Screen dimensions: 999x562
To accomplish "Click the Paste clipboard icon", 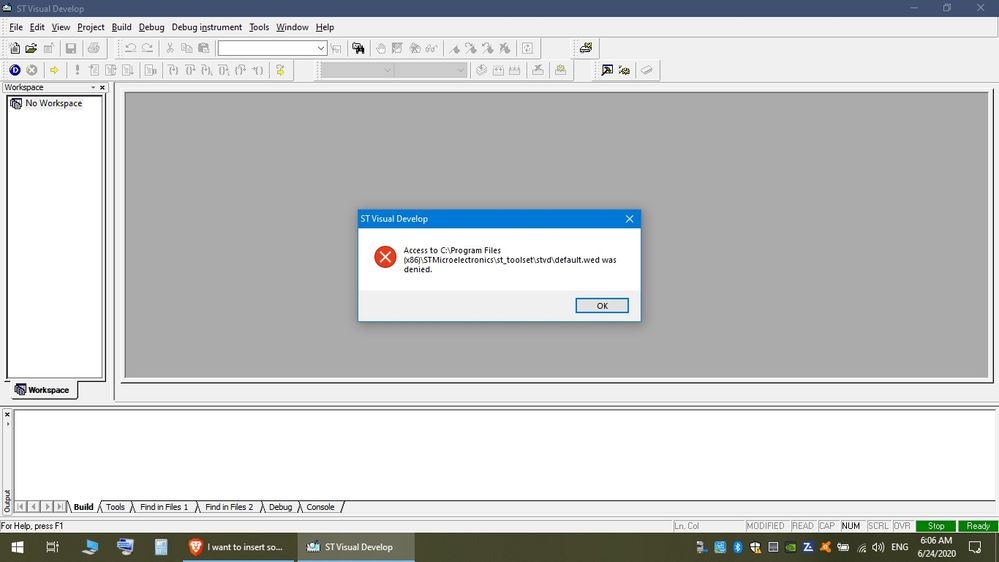I will (x=204, y=48).
